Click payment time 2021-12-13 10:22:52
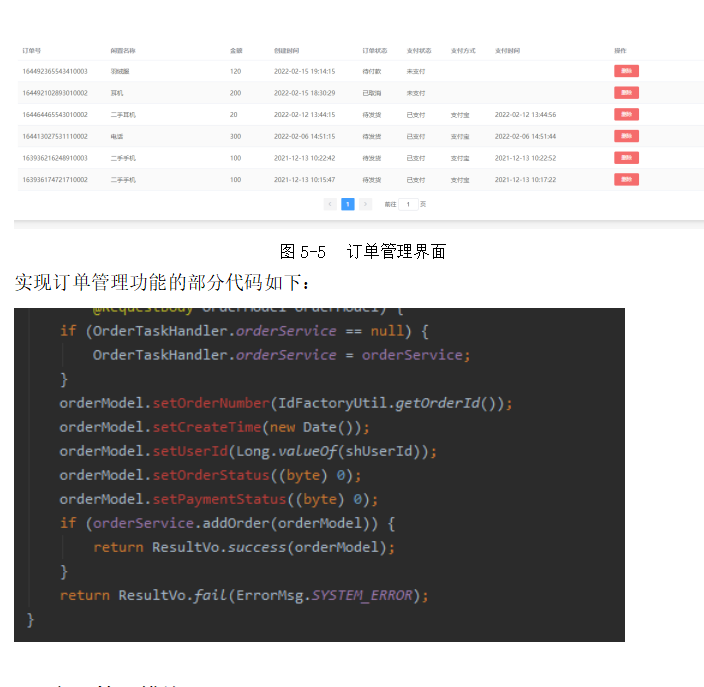Image resolution: width=704 pixels, height=687 pixels. tap(525, 158)
